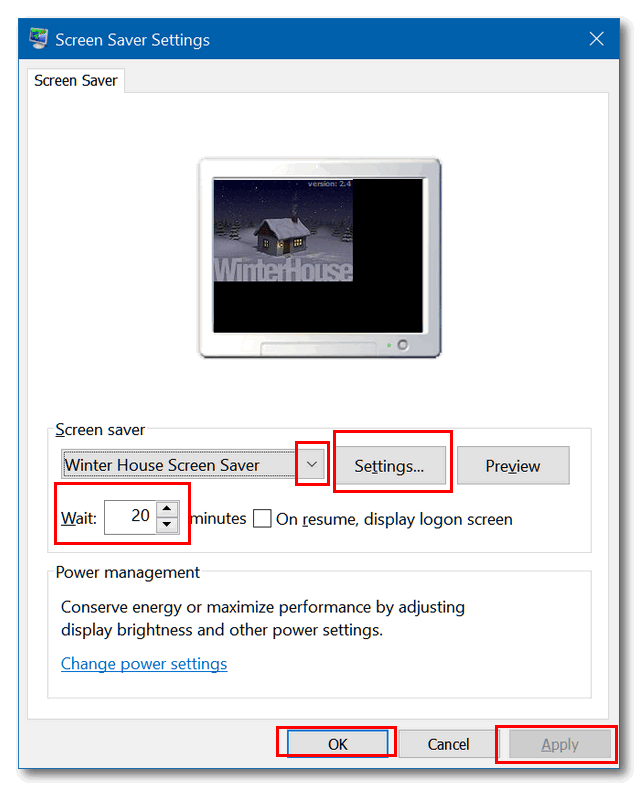Click the Settings... button
639x788 pixels.
(x=390, y=466)
